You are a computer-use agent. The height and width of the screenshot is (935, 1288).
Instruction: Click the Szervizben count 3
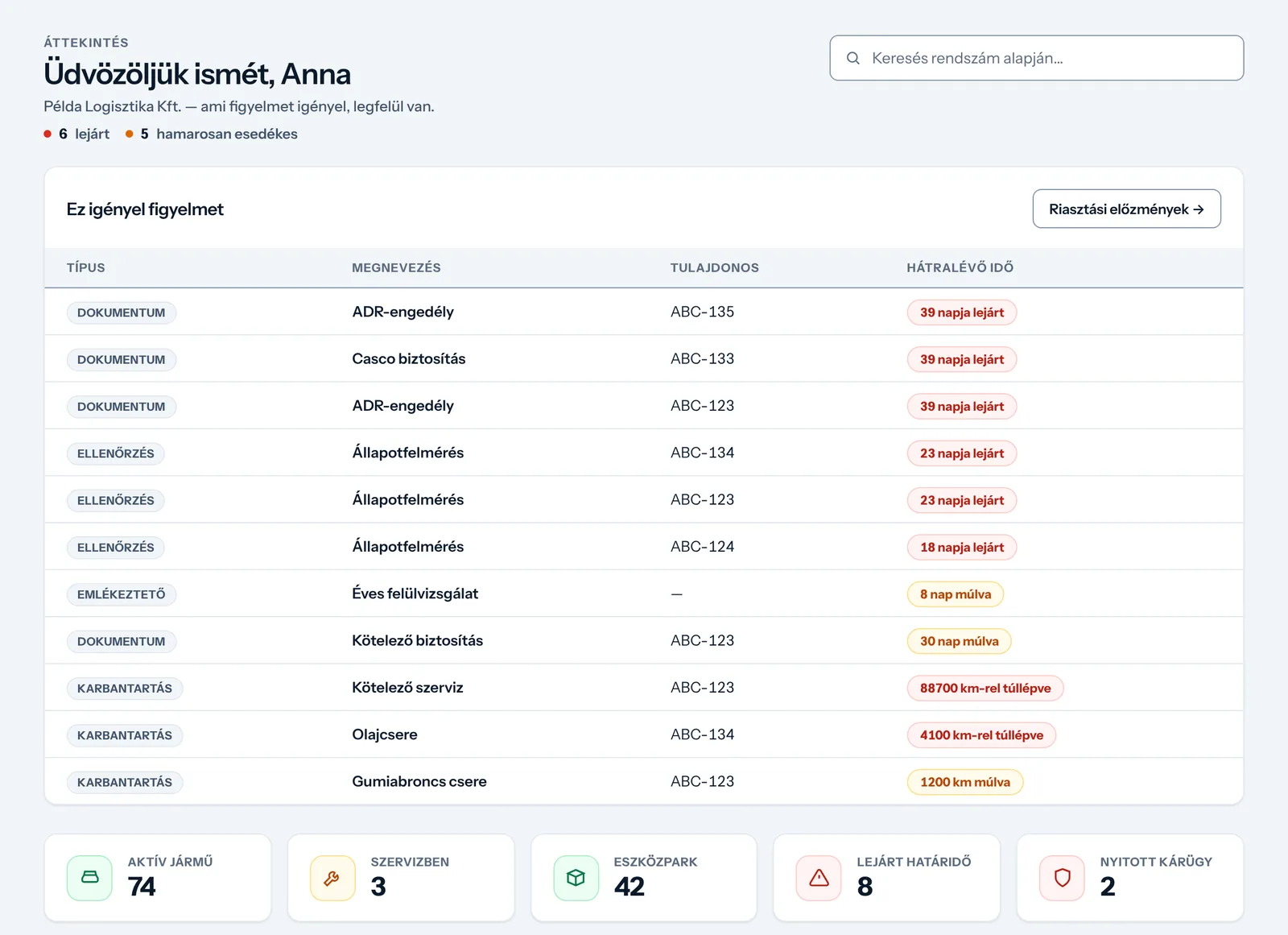[x=378, y=887]
